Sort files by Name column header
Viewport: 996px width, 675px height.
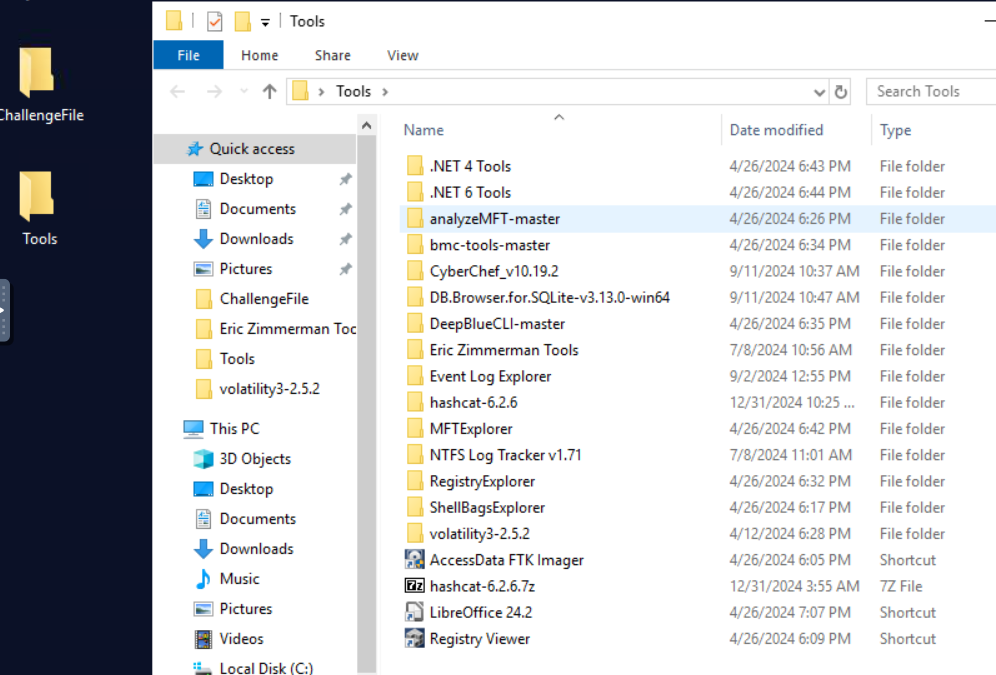[424, 130]
